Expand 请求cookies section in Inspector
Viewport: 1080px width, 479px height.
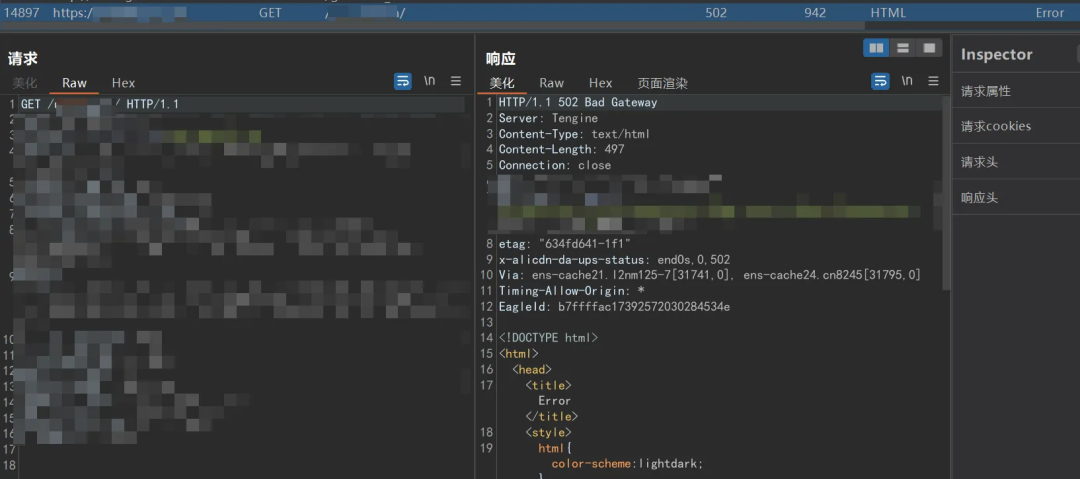(996, 126)
